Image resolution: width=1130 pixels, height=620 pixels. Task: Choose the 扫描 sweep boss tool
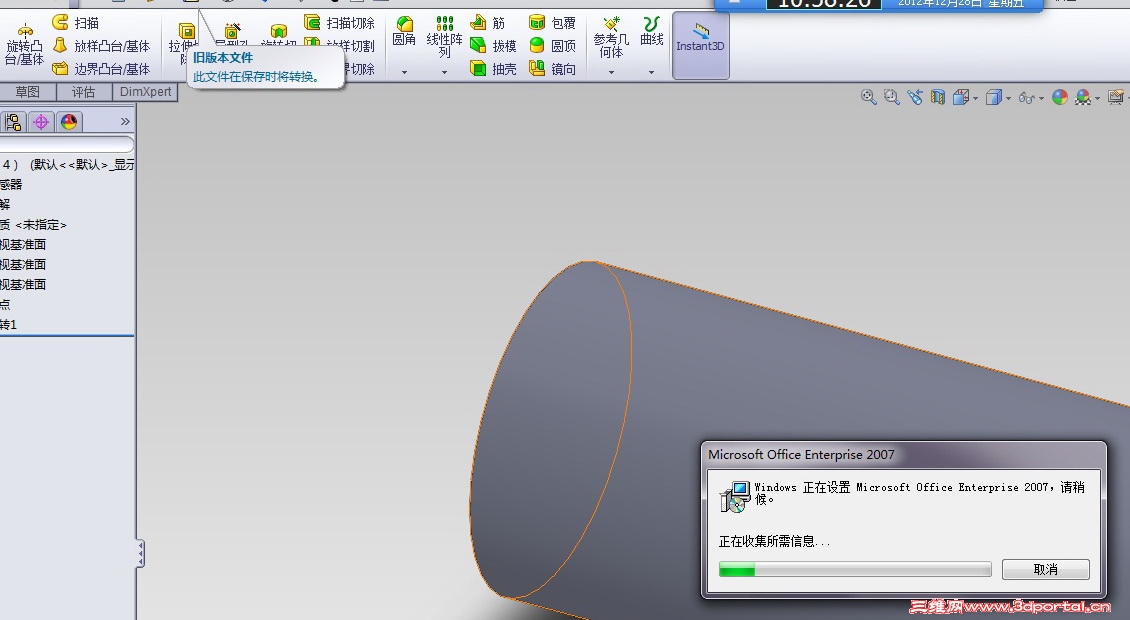point(76,23)
